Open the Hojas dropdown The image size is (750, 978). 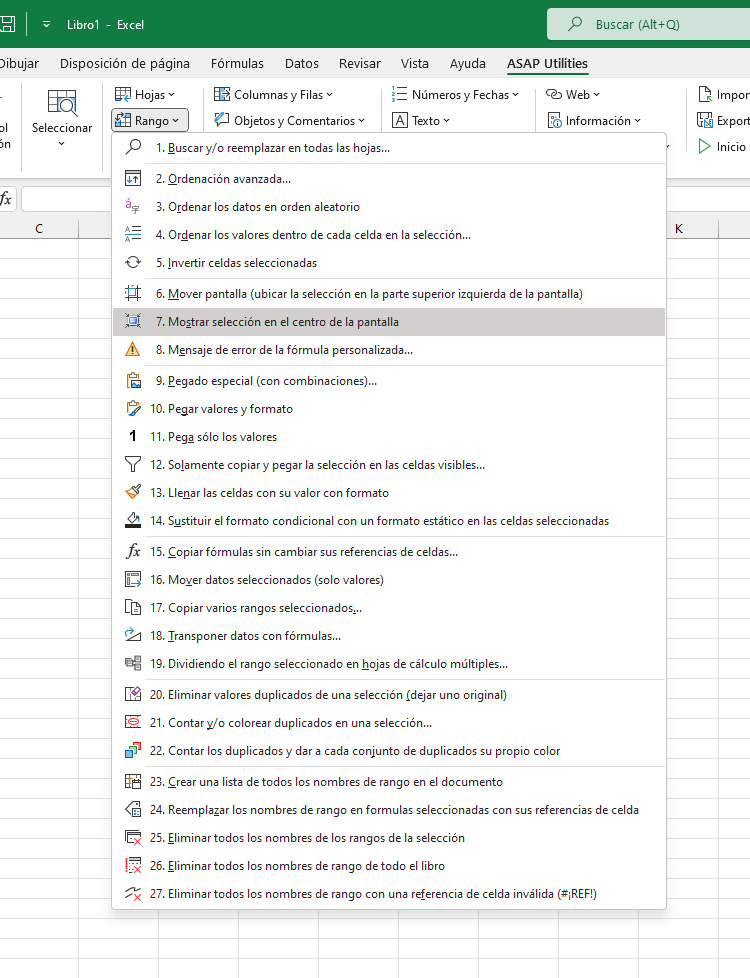[x=145, y=94]
